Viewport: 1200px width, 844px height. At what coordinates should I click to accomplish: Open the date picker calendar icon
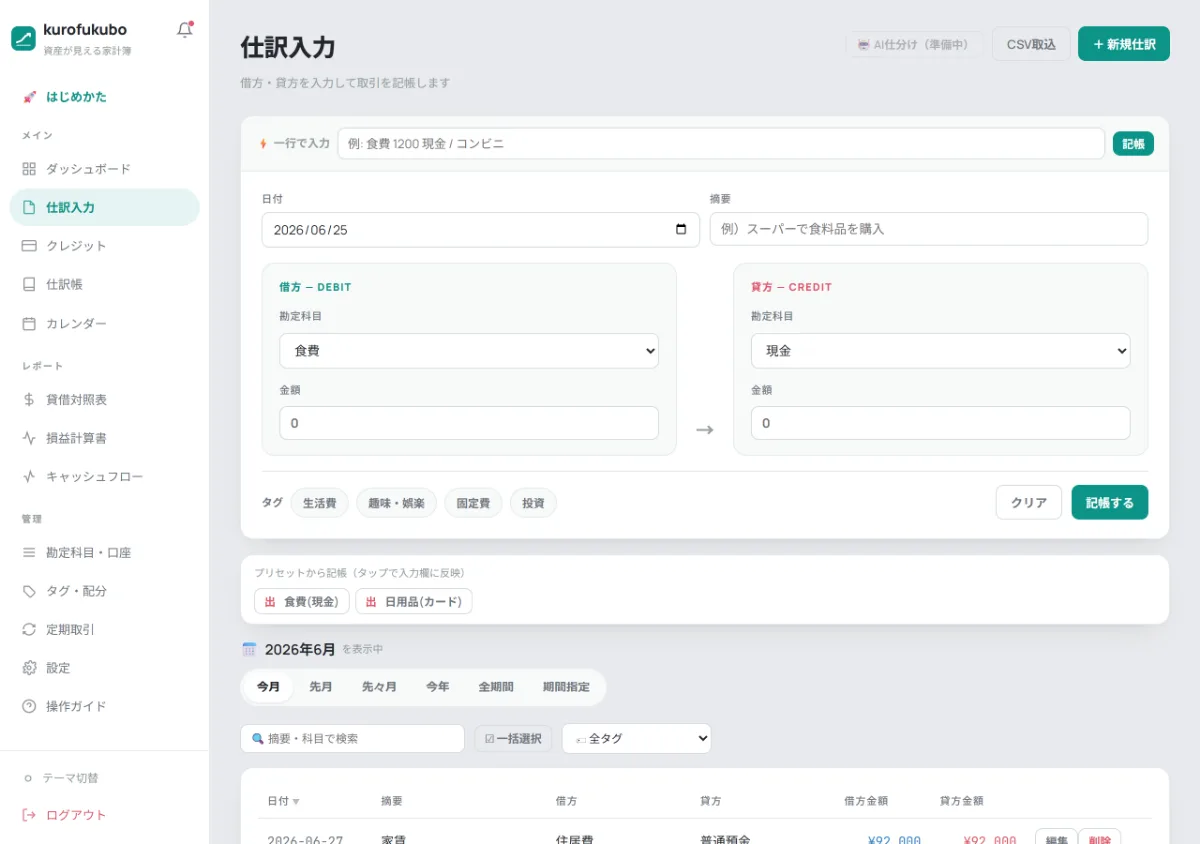[681, 229]
